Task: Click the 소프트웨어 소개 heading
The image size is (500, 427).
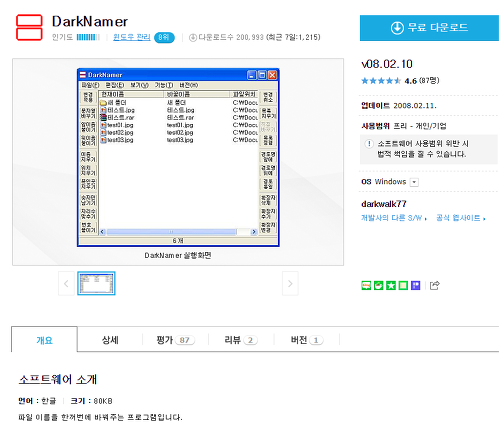Action: pos(58,379)
